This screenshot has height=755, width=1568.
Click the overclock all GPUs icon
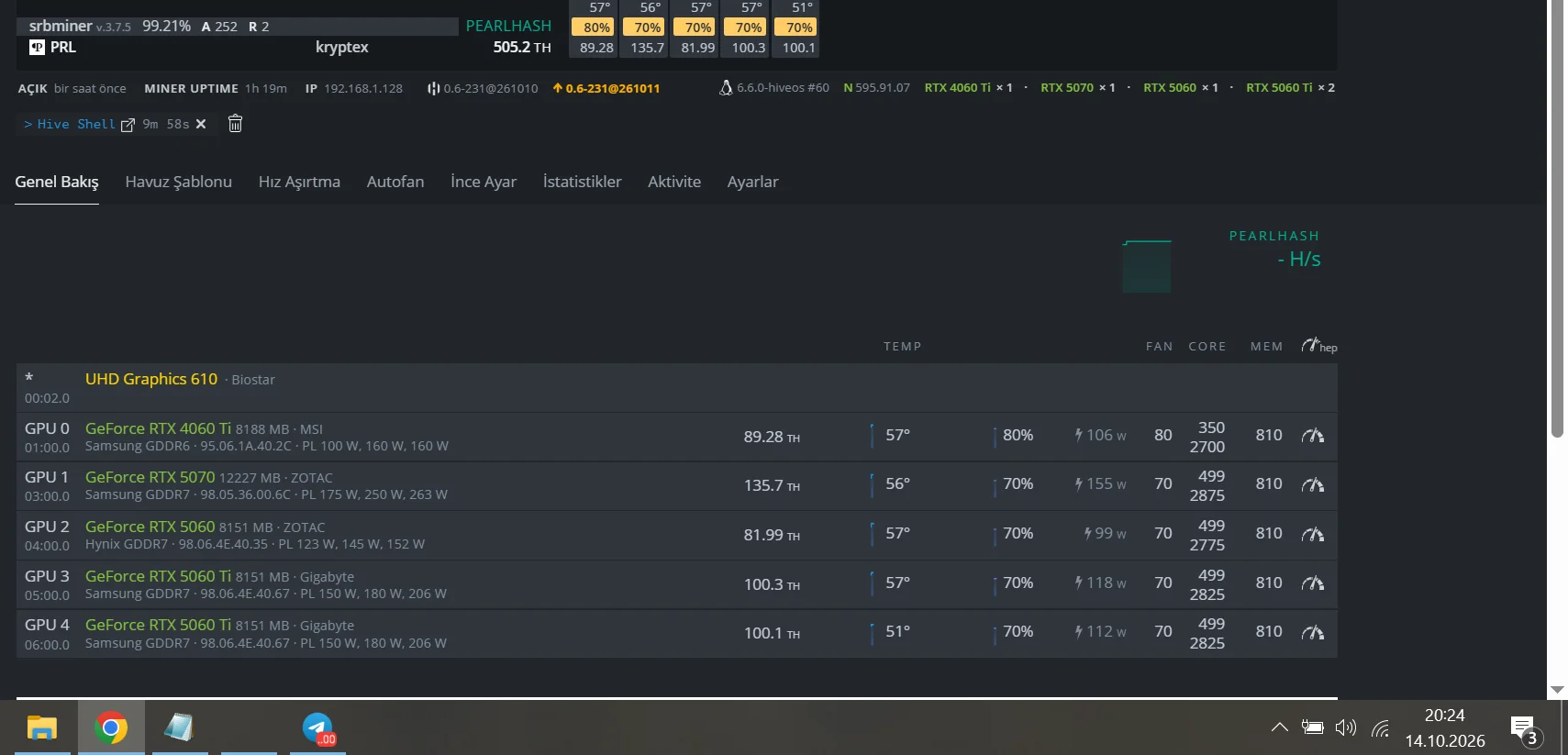(1318, 346)
